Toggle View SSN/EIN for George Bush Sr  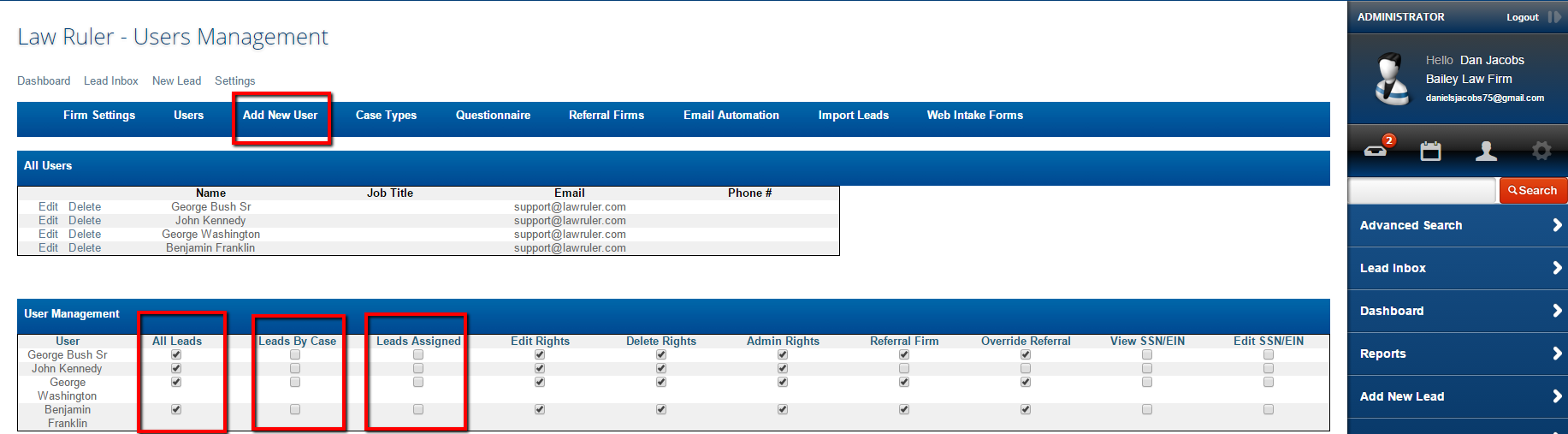pos(1147,354)
